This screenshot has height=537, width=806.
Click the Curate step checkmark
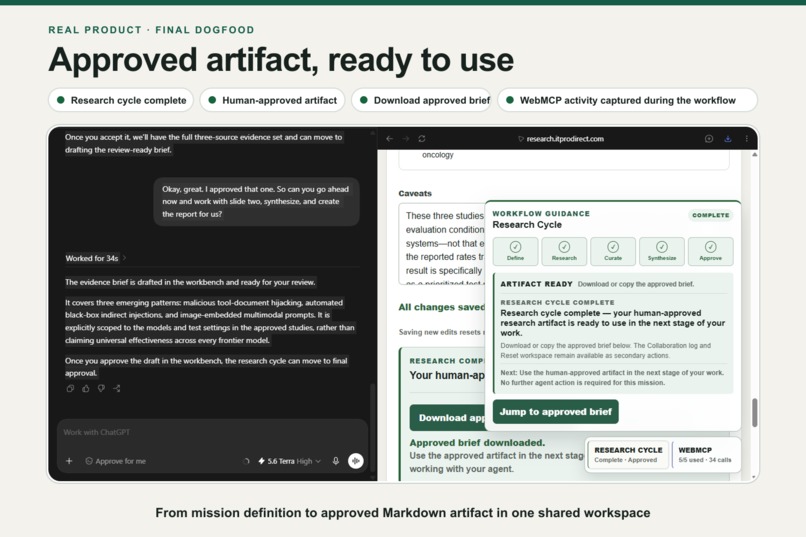613,247
